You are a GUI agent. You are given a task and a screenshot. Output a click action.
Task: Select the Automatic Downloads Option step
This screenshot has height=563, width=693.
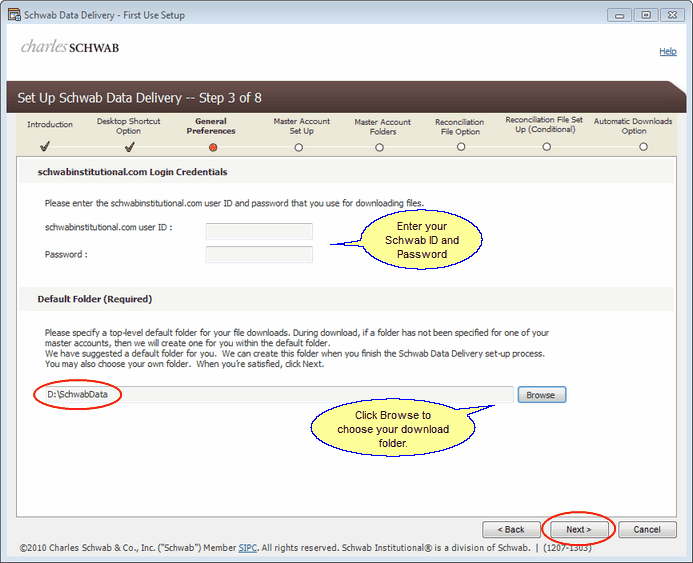click(633, 126)
